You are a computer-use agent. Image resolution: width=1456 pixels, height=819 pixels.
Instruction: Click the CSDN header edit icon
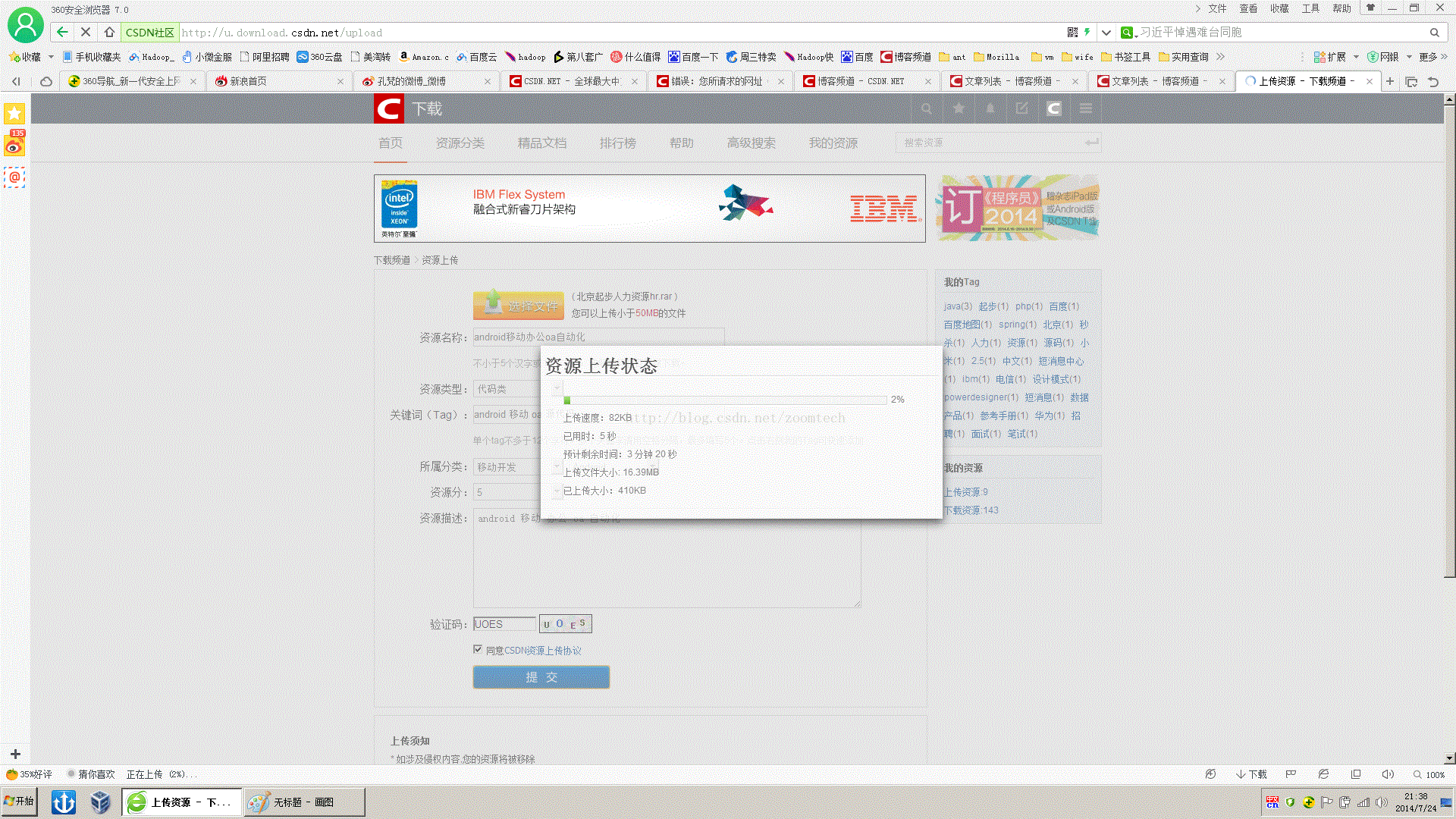(1022, 108)
